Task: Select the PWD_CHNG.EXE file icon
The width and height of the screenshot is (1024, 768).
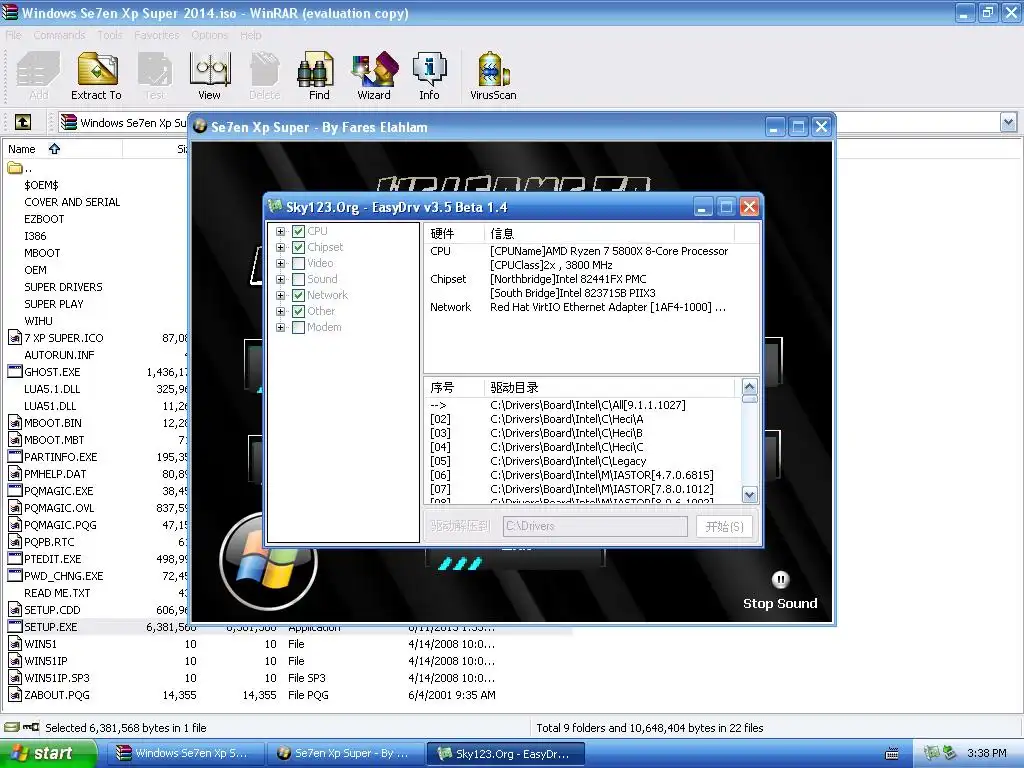Action: (x=15, y=575)
